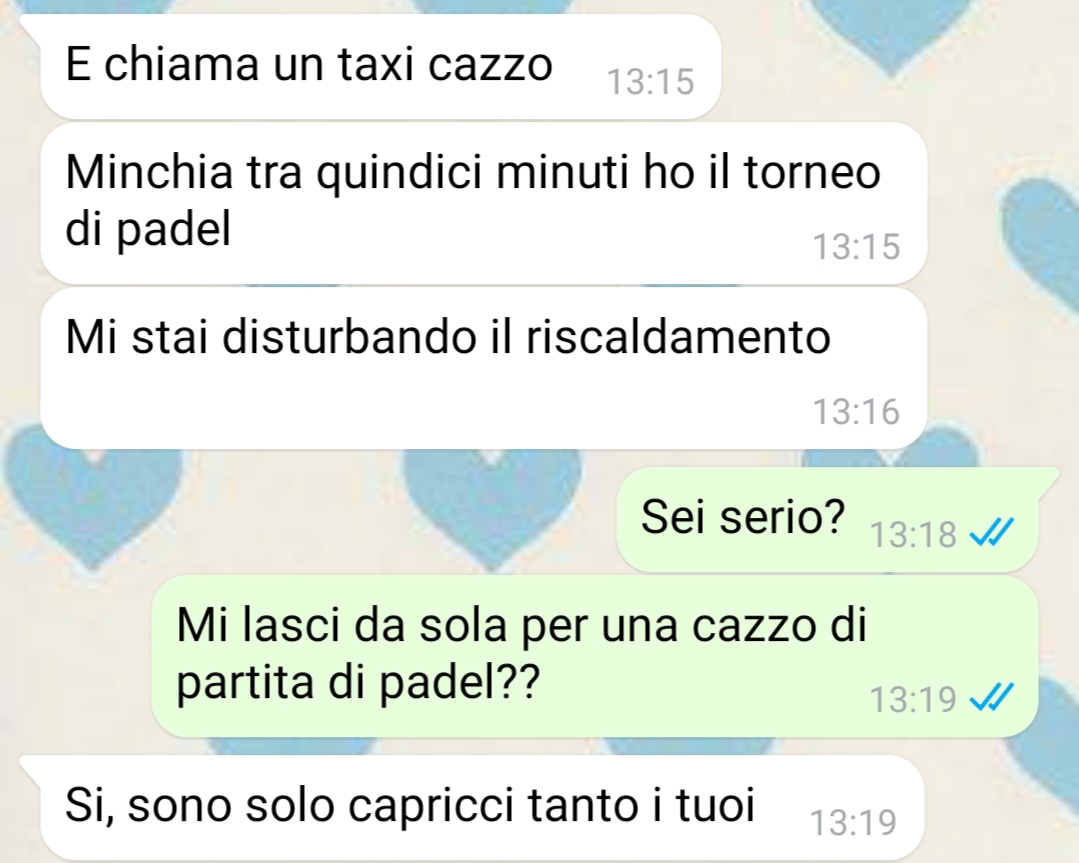Viewport: 1079px width, 863px height.
Task: Tap the 13:19 timestamp on capricci message
Action: pos(853,822)
